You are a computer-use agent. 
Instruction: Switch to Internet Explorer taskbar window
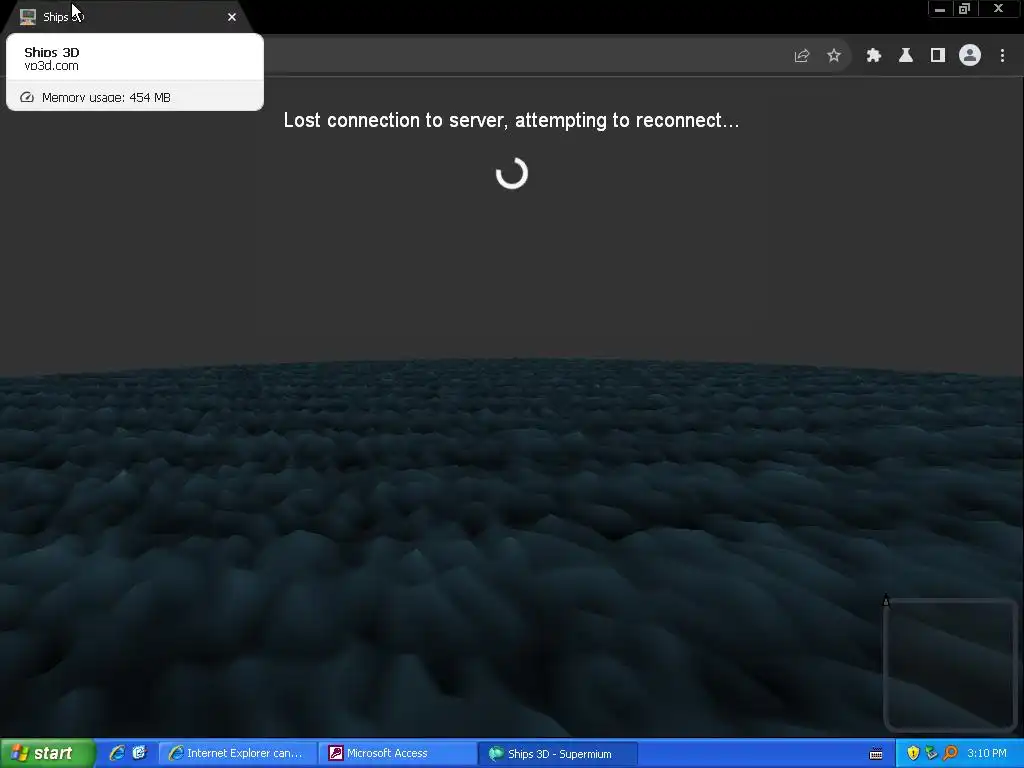click(238, 754)
